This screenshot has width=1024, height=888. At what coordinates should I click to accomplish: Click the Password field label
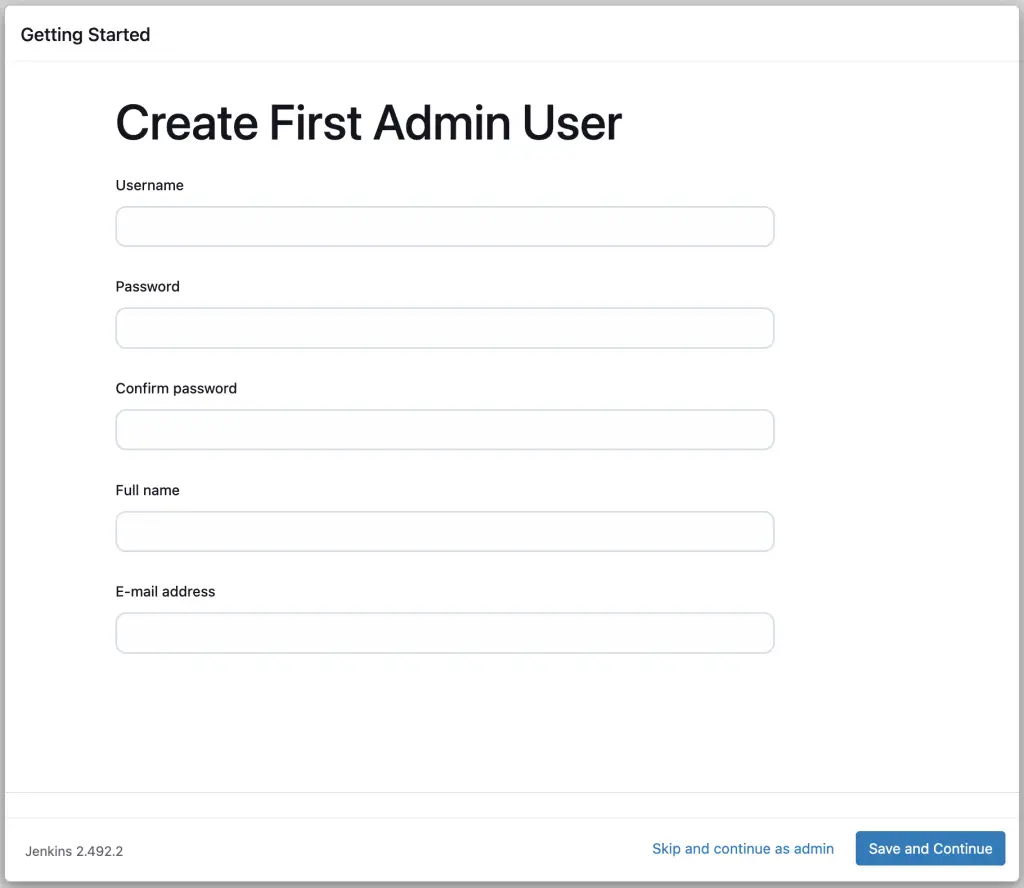tap(147, 287)
